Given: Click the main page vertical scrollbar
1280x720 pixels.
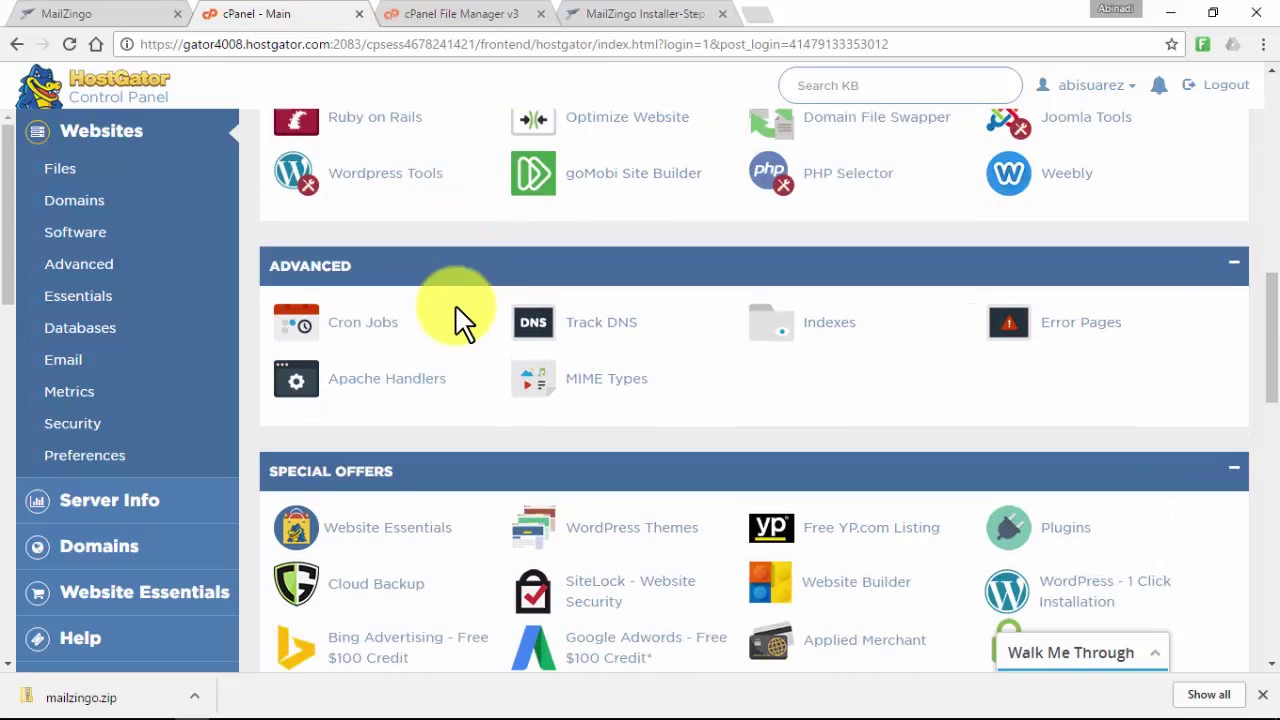Looking at the screenshot, I should point(1272,337).
